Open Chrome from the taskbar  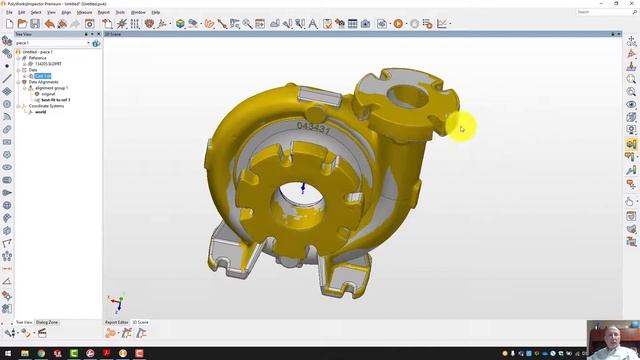(41, 353)
